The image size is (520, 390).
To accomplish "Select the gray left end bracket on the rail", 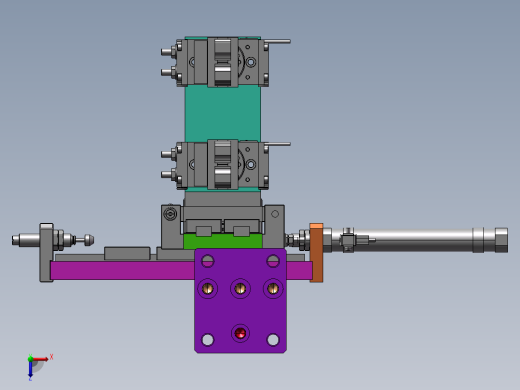I will click(x=46, y=253).
